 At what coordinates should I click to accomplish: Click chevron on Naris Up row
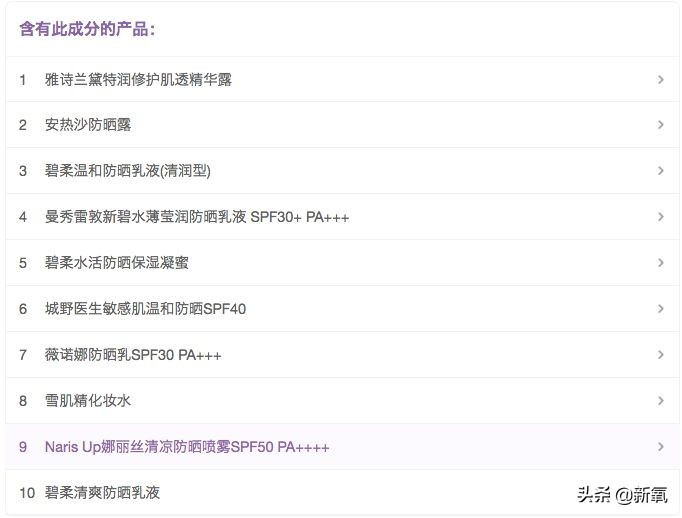point(661,447)
